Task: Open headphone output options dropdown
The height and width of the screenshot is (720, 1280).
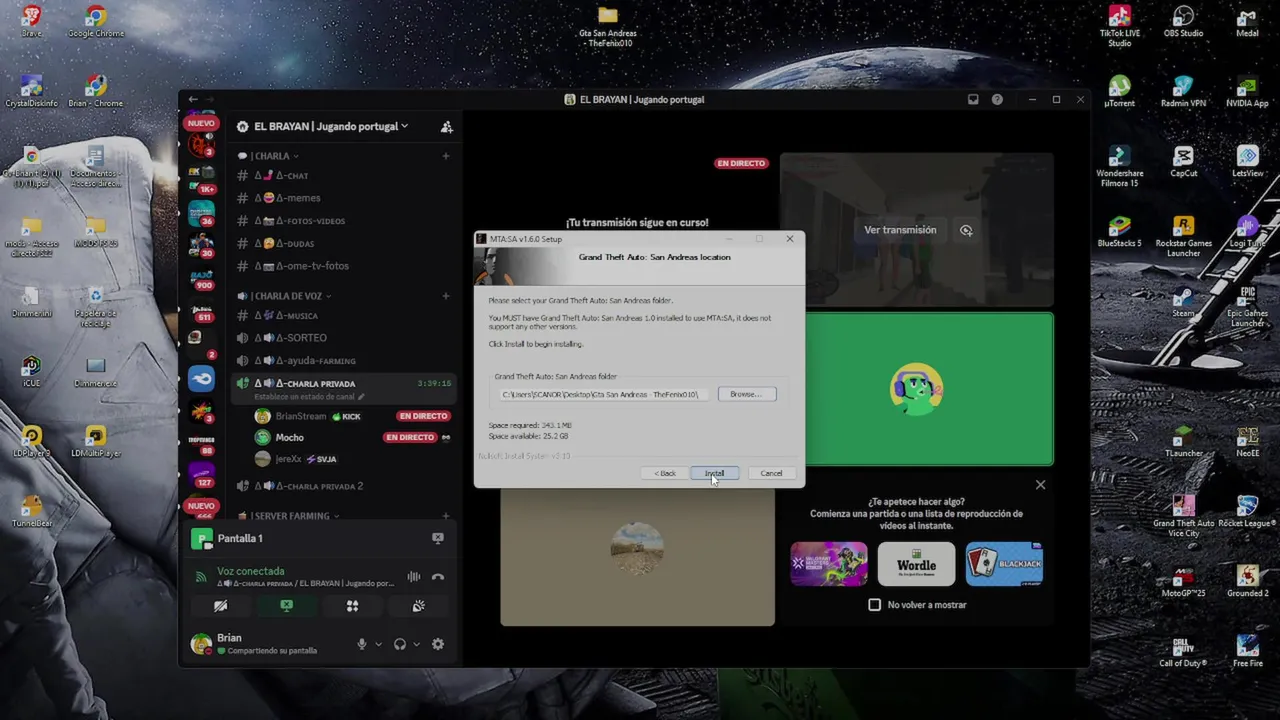Action: coord(416,644)
